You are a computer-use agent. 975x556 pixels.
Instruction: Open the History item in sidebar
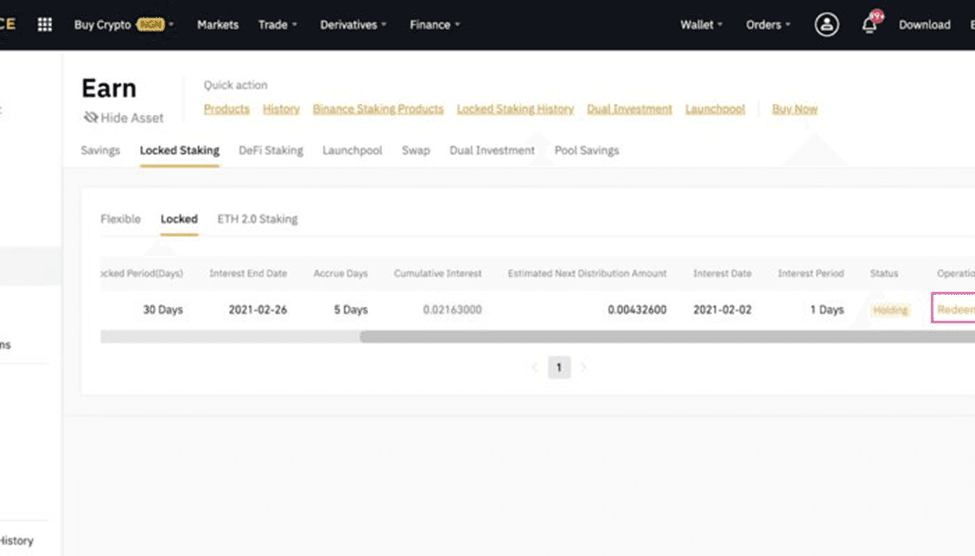click(x=17, y=540)
